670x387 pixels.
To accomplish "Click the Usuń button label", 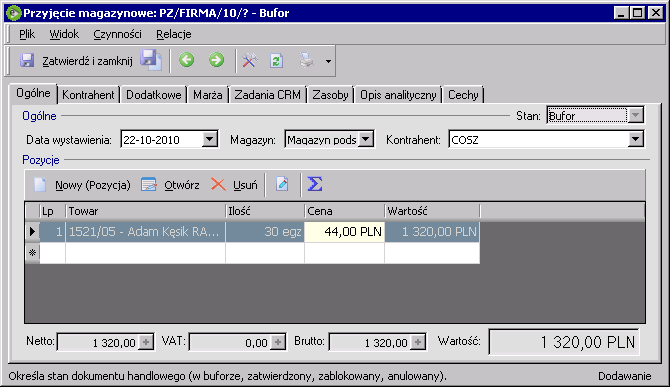I will point(245,185).
